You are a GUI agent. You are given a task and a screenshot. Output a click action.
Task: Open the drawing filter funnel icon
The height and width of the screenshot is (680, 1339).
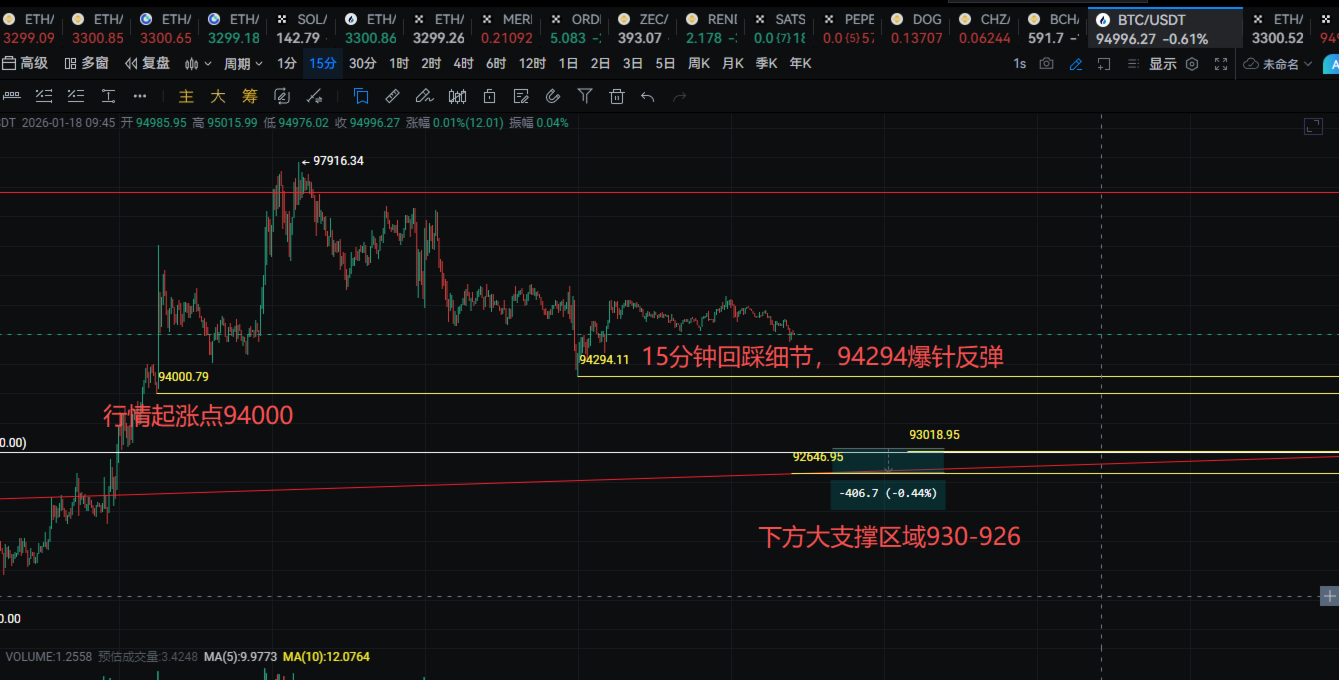click(x=585, y=96)
